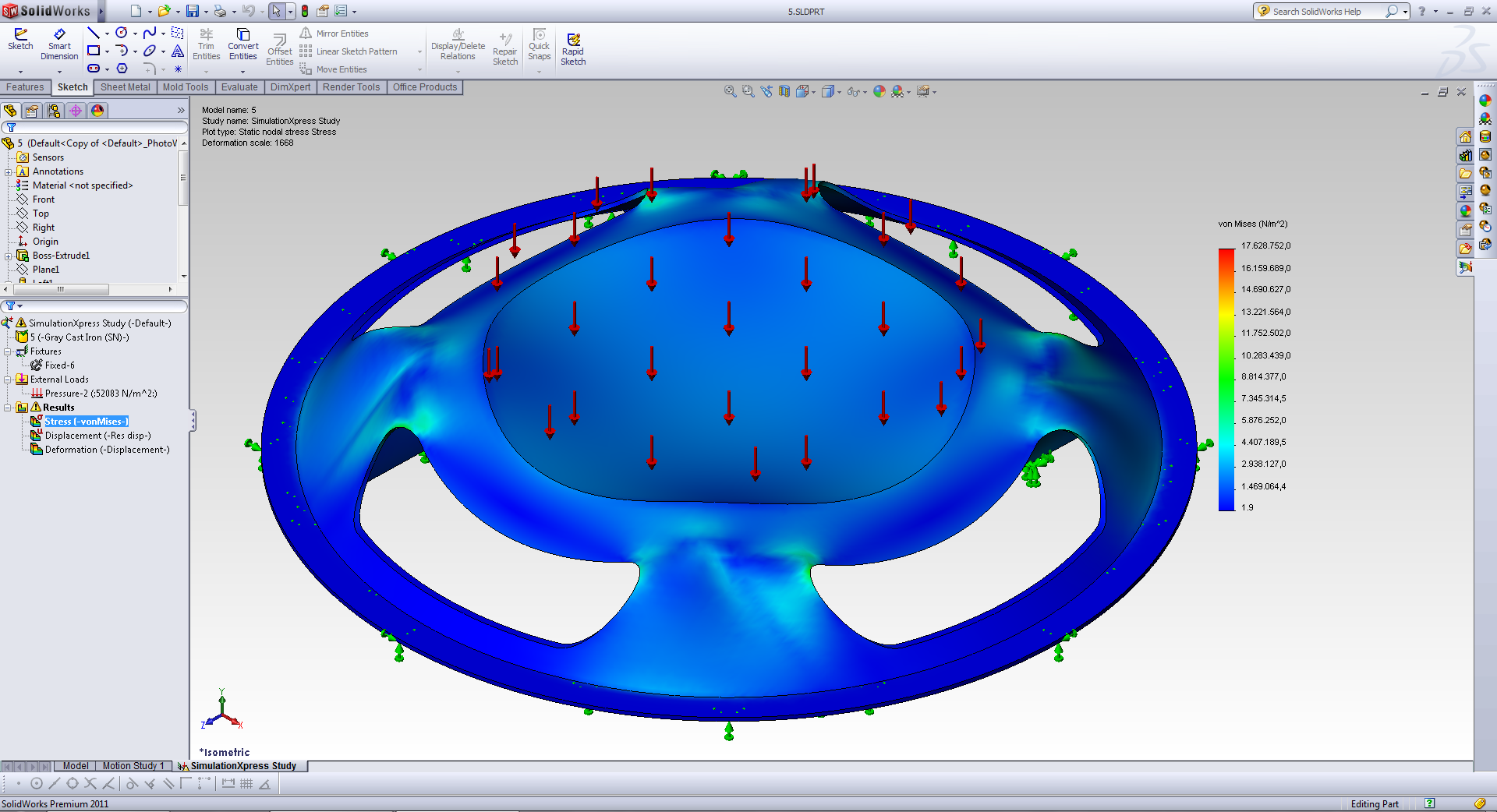1497x812 pixels.
Task: Click Display/Delete Relations button
Action: coord(458,44)
